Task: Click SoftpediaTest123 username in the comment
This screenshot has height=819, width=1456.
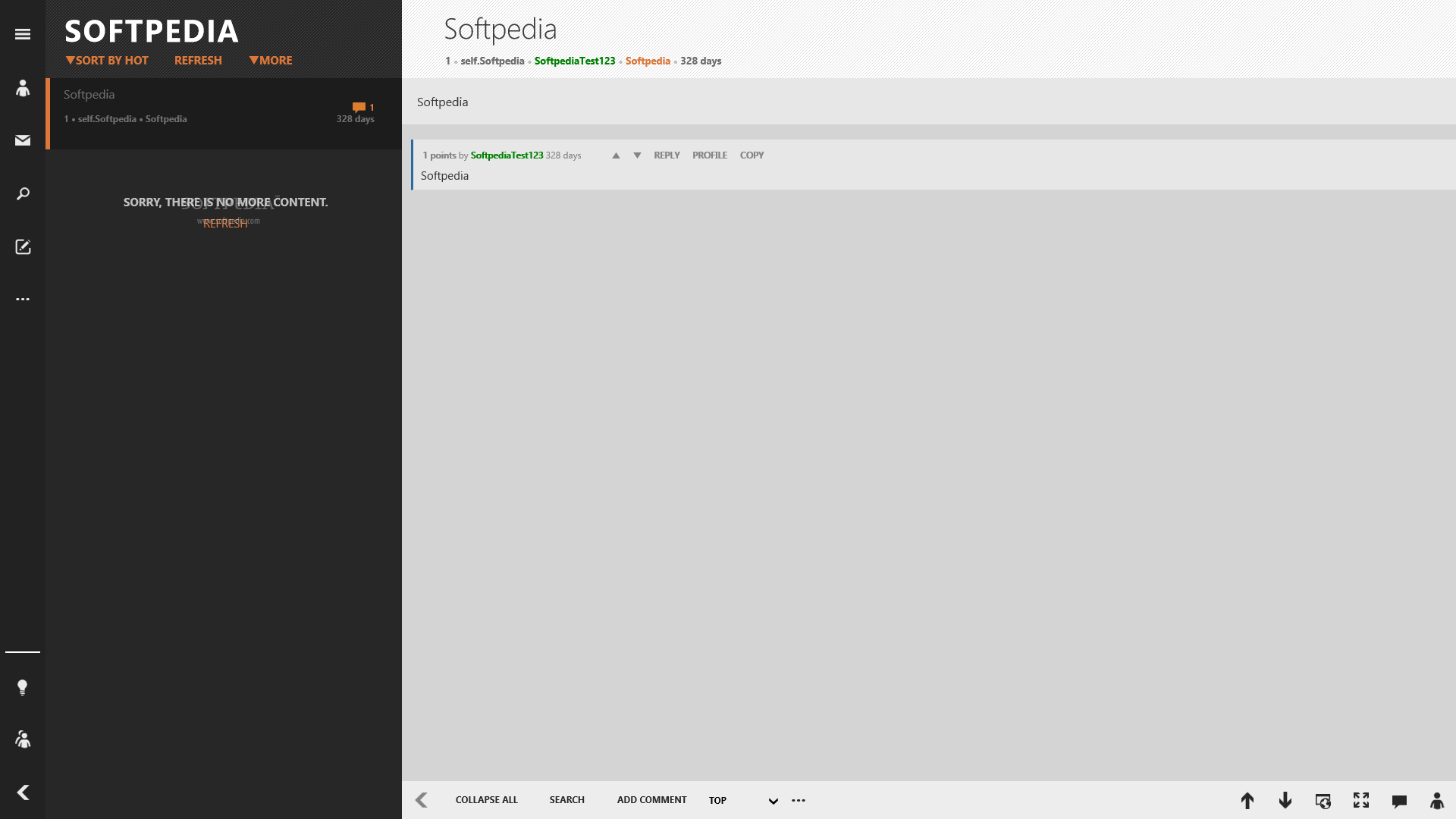Action: click(x=507, y=155)
